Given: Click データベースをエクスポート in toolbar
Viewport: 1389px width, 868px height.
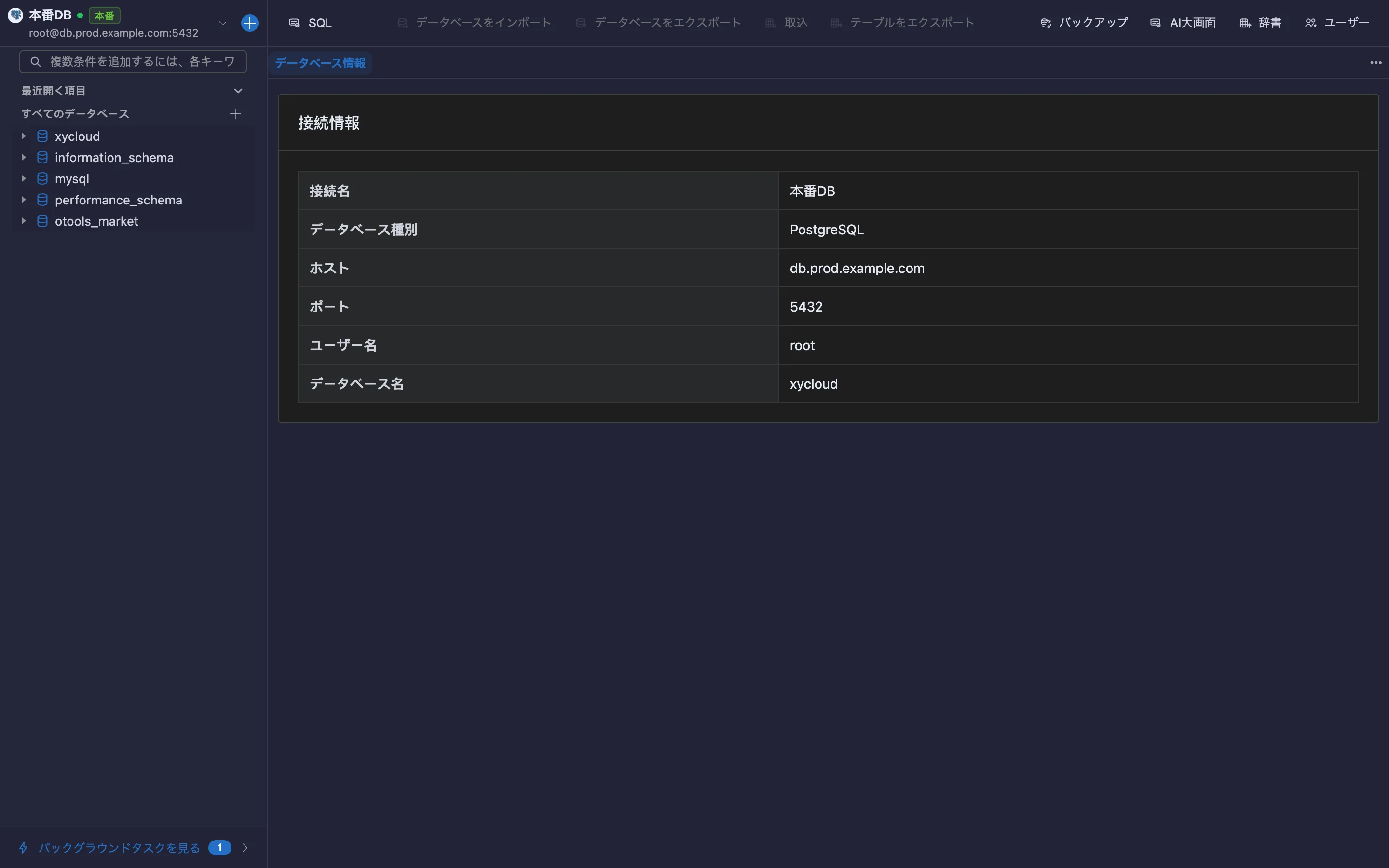Looking at the screenshot, I should (658, 23).
